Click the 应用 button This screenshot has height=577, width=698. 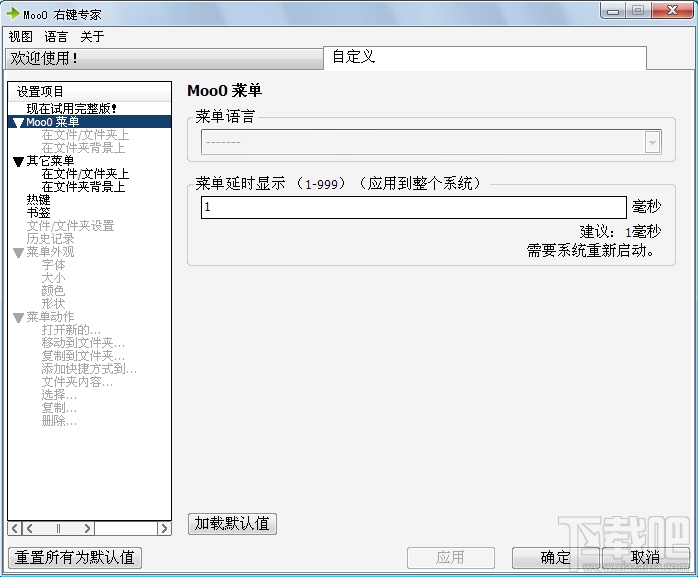coord(450,558)
